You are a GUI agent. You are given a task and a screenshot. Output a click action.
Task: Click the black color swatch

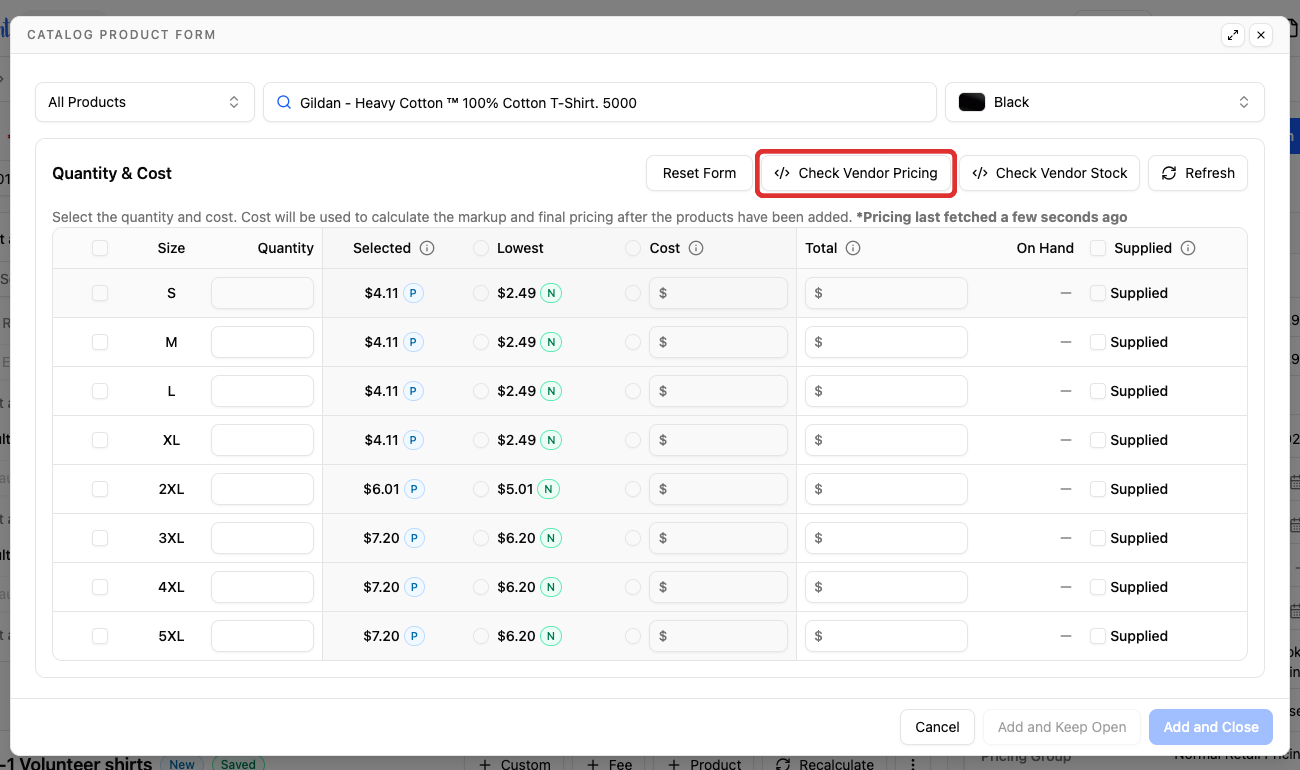pos(972,102)
